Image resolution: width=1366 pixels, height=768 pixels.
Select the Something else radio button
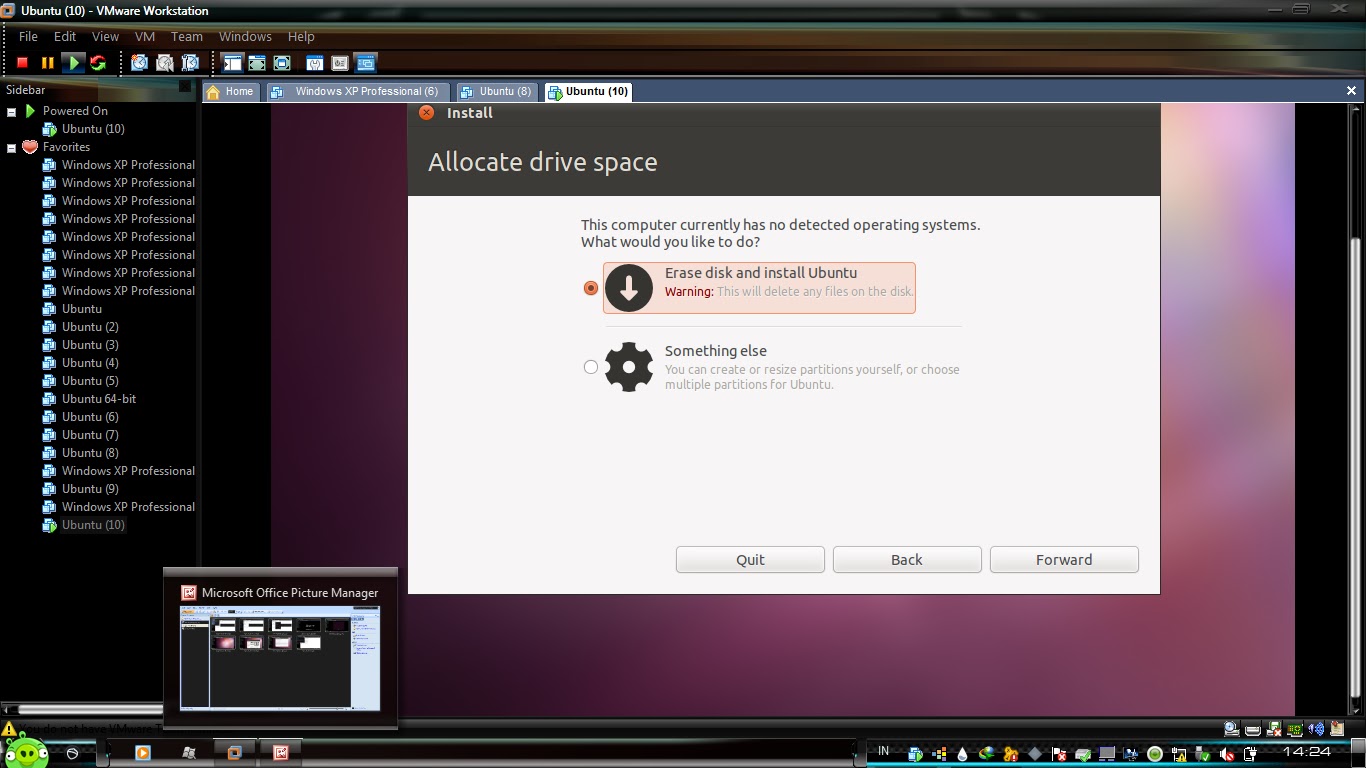click(x=591, y=367)
